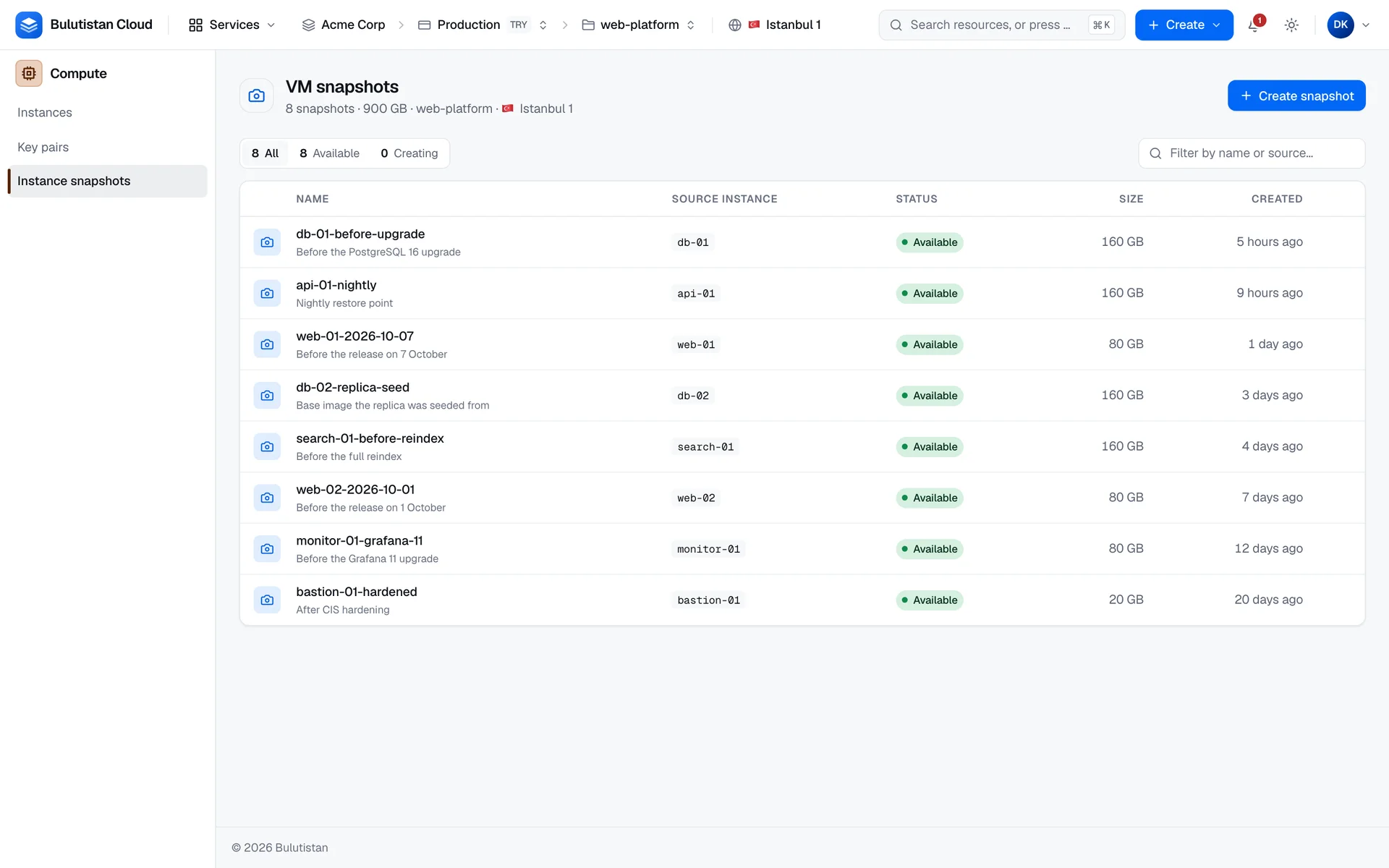Viewport: 1389px width, 868px height.
Task: Click camera icon for bastion-01-hardened
Action: [x=267, y=600]
